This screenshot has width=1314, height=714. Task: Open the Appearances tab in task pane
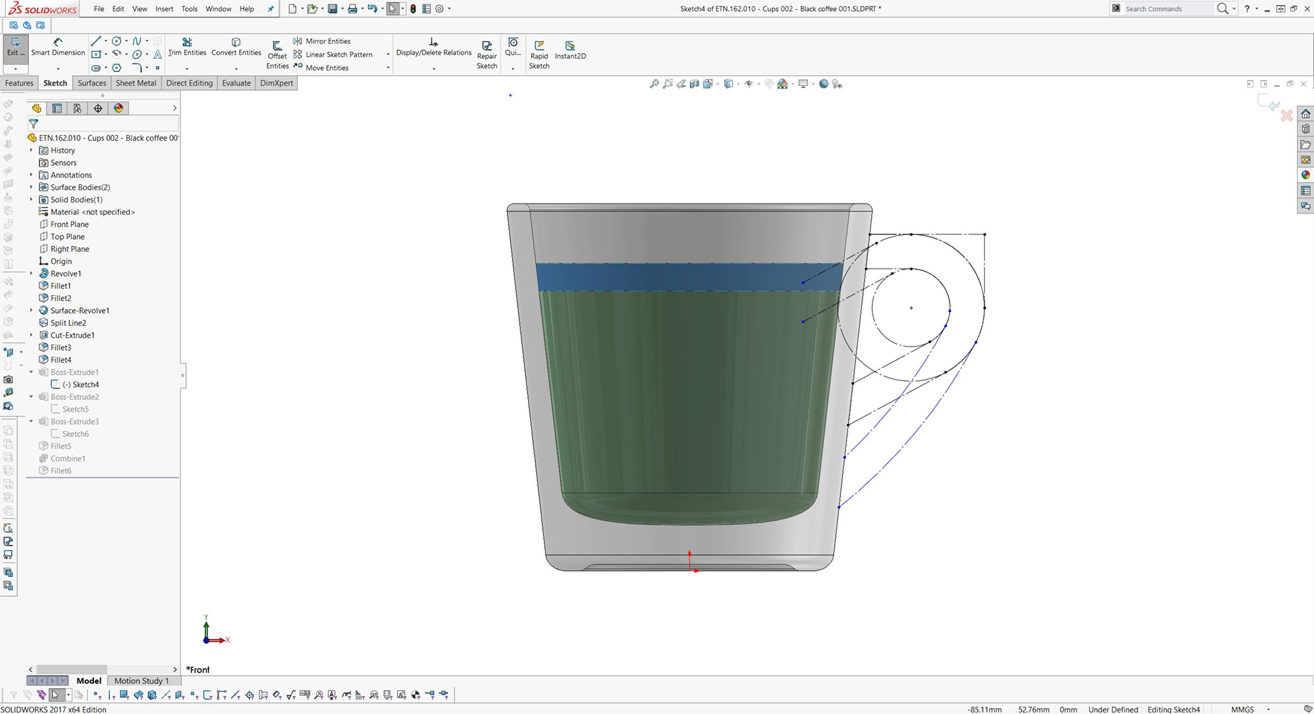point(1305,175)
